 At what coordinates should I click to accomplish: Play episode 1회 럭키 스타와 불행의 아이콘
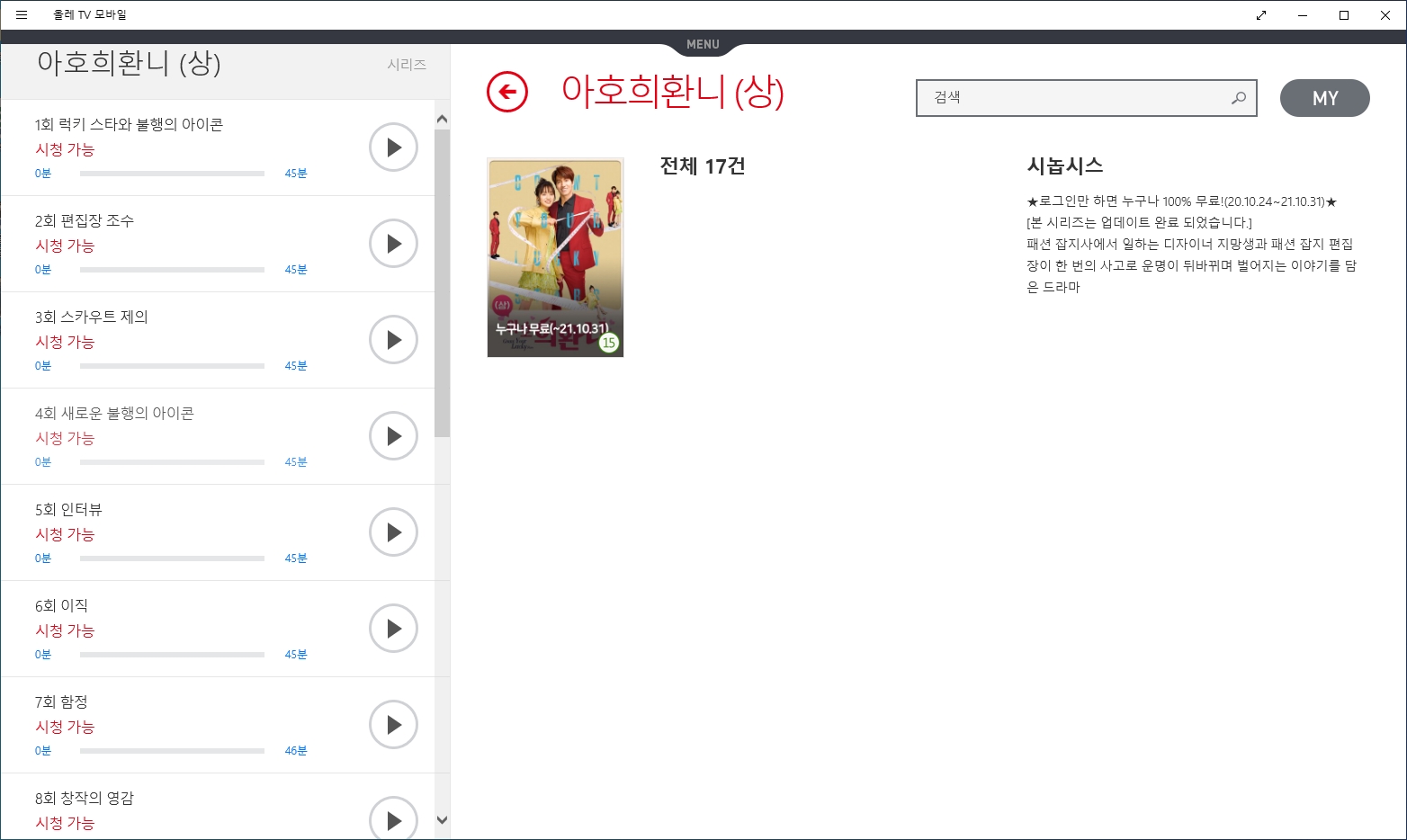point(393,147)
